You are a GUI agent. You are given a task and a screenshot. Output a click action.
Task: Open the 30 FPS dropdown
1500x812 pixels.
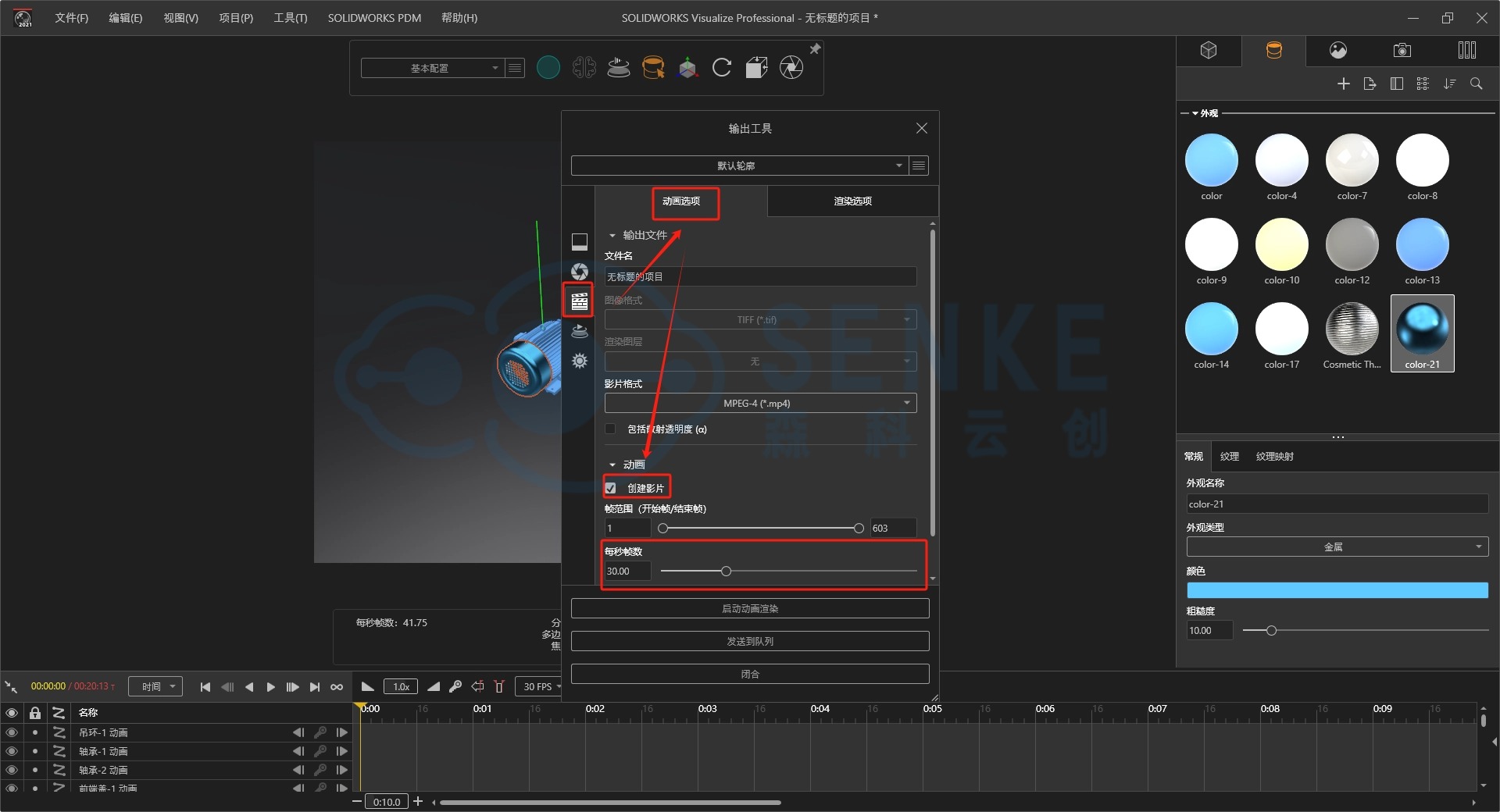click(540, 686)
